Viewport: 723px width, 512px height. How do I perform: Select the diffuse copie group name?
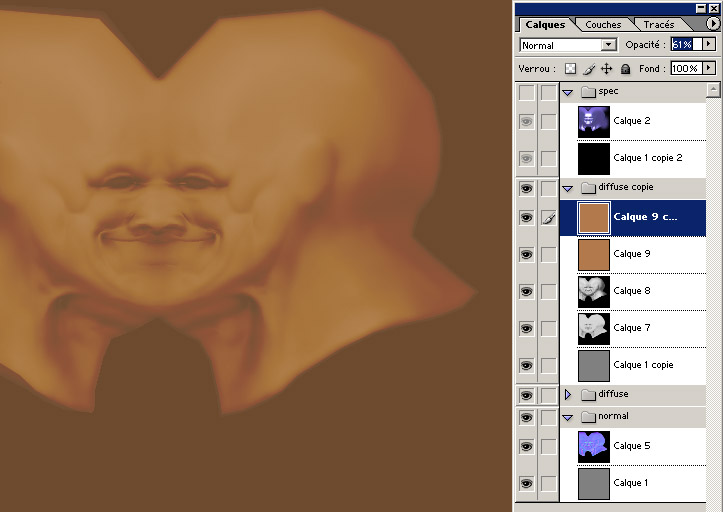point(626,187)
